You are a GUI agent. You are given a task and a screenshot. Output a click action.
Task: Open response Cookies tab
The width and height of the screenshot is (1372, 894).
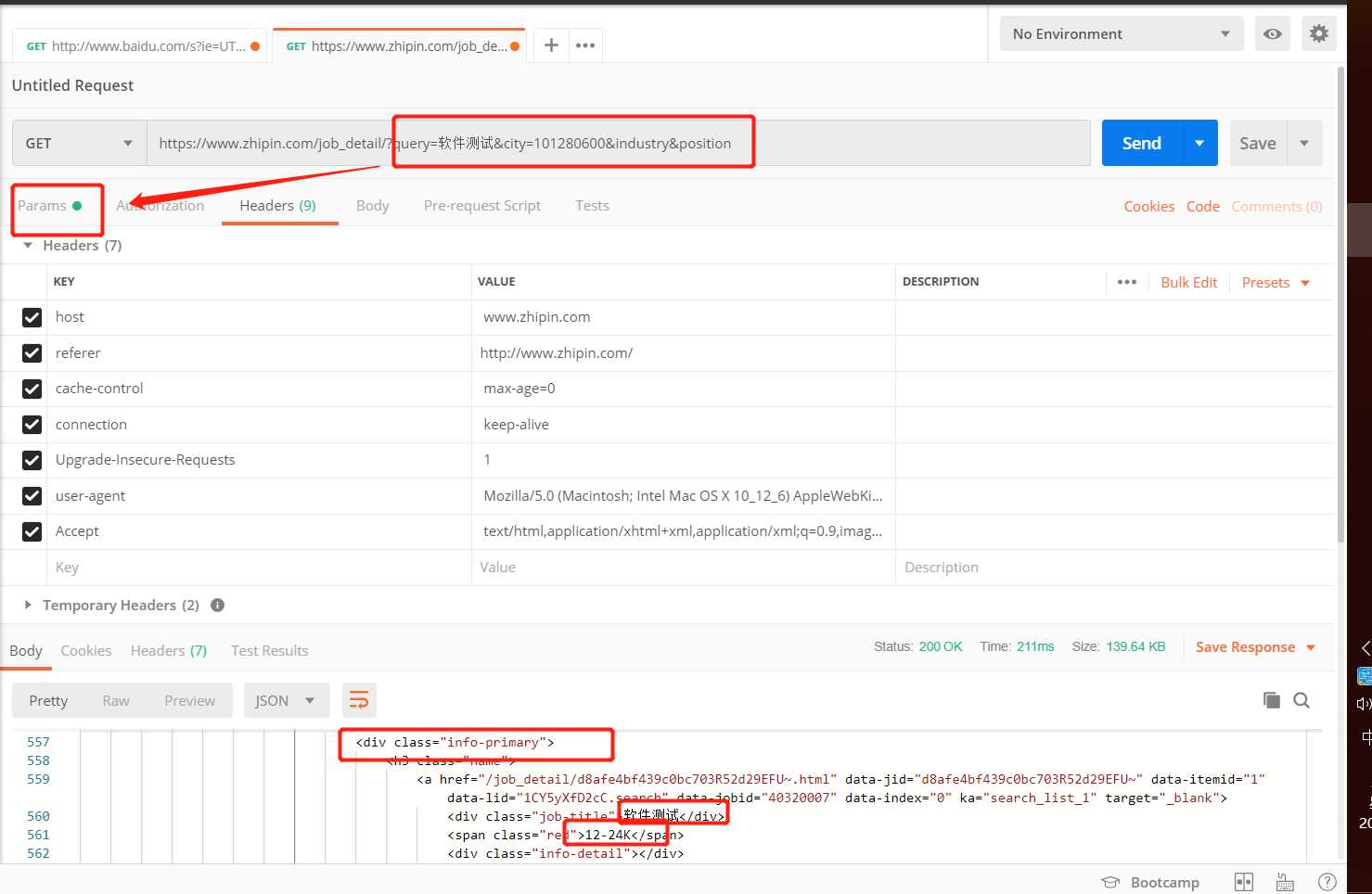click(x=86, y=651)
